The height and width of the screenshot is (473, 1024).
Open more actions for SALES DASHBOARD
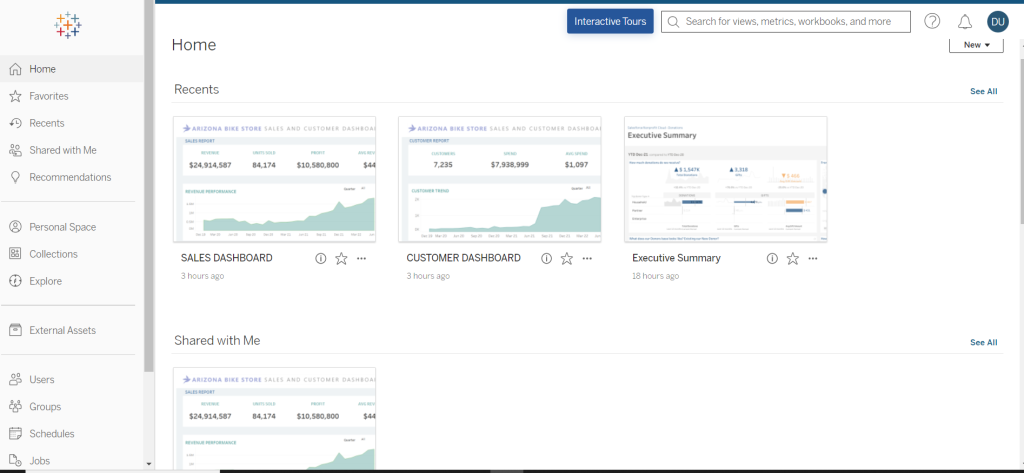click(x=361, y=258)
